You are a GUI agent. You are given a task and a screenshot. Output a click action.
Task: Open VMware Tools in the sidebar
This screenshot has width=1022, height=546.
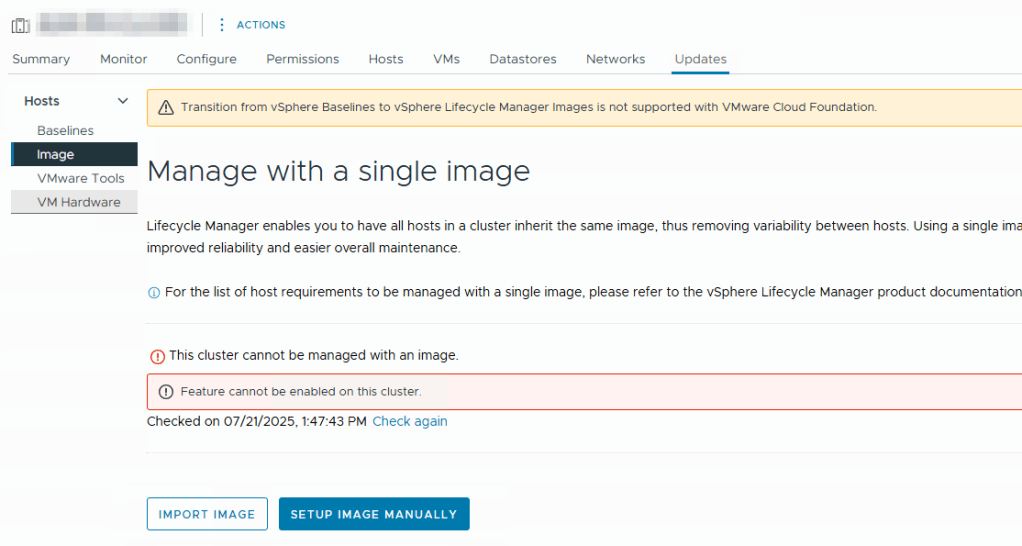point(80,178)
